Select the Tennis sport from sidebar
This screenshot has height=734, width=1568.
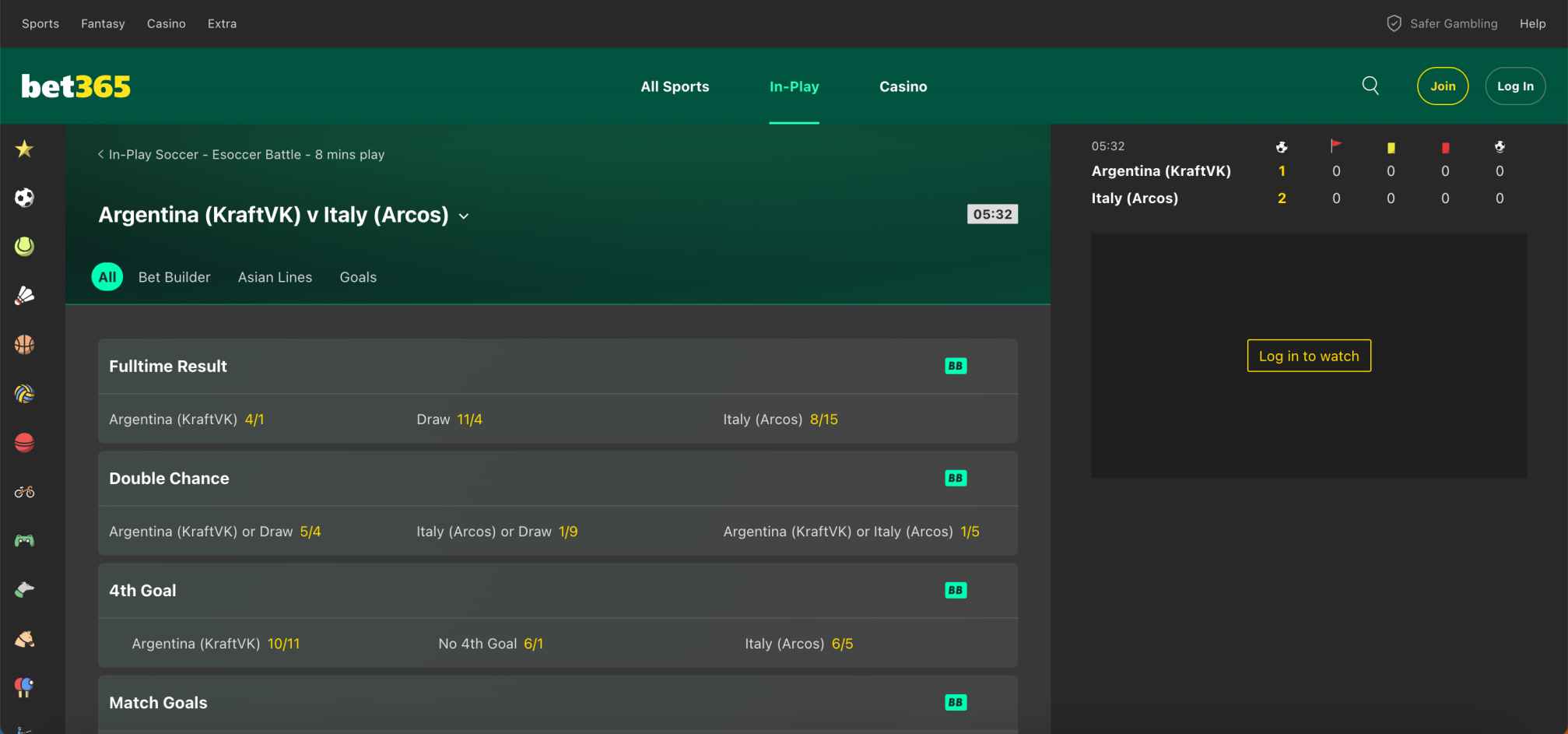[x=24, y=247]
